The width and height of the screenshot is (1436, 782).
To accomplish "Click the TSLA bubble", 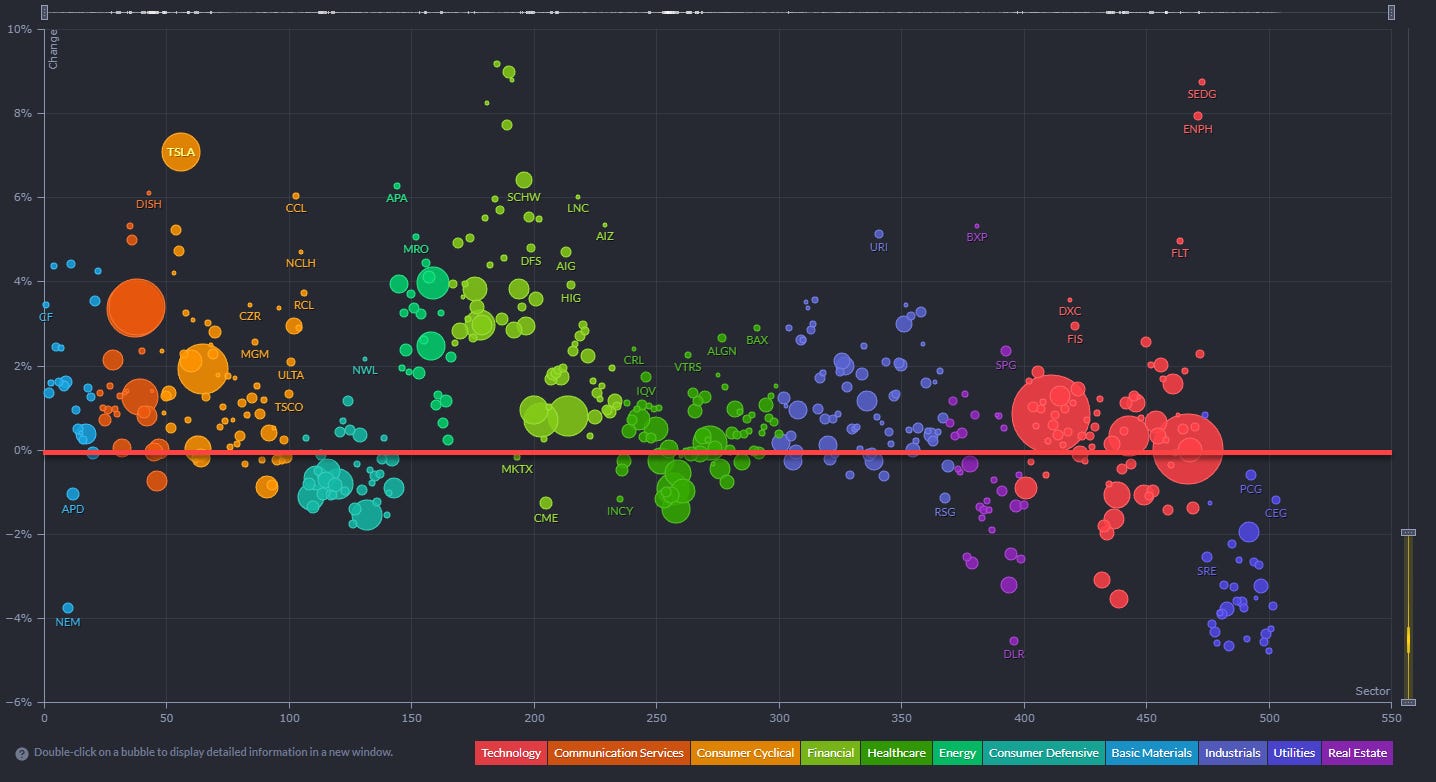I will [181, 152].
